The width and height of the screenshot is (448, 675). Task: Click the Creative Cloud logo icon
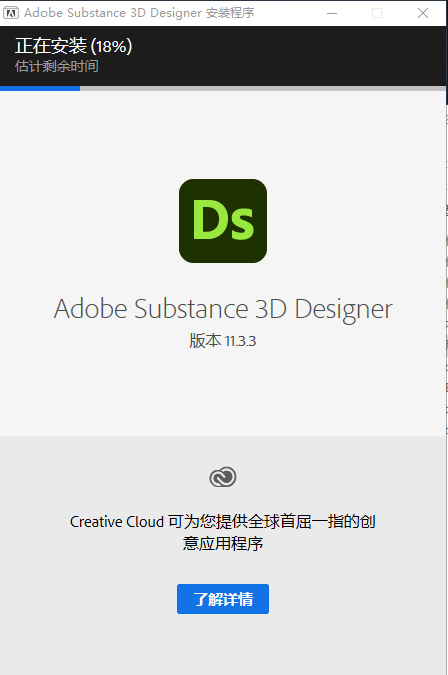(222, 477)
